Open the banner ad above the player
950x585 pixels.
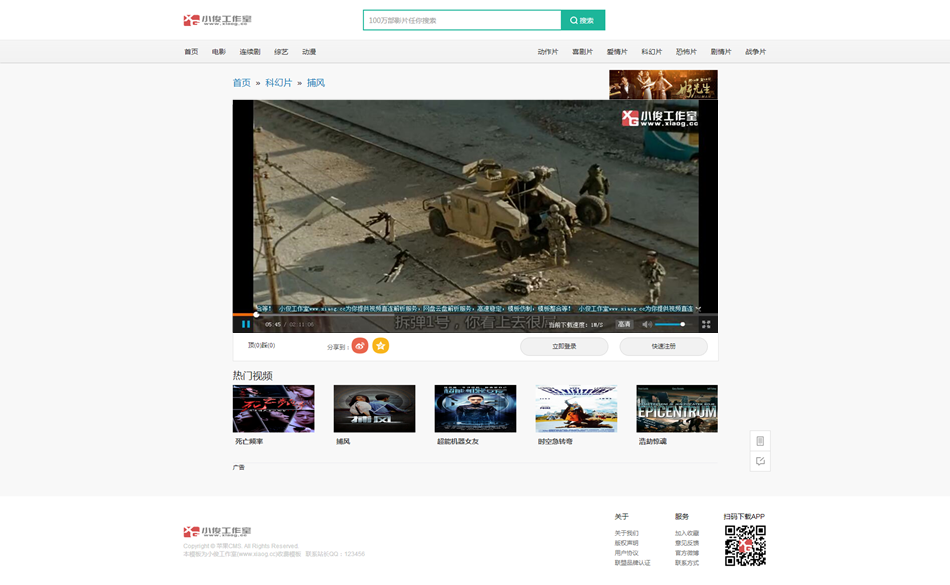[663, 84]
